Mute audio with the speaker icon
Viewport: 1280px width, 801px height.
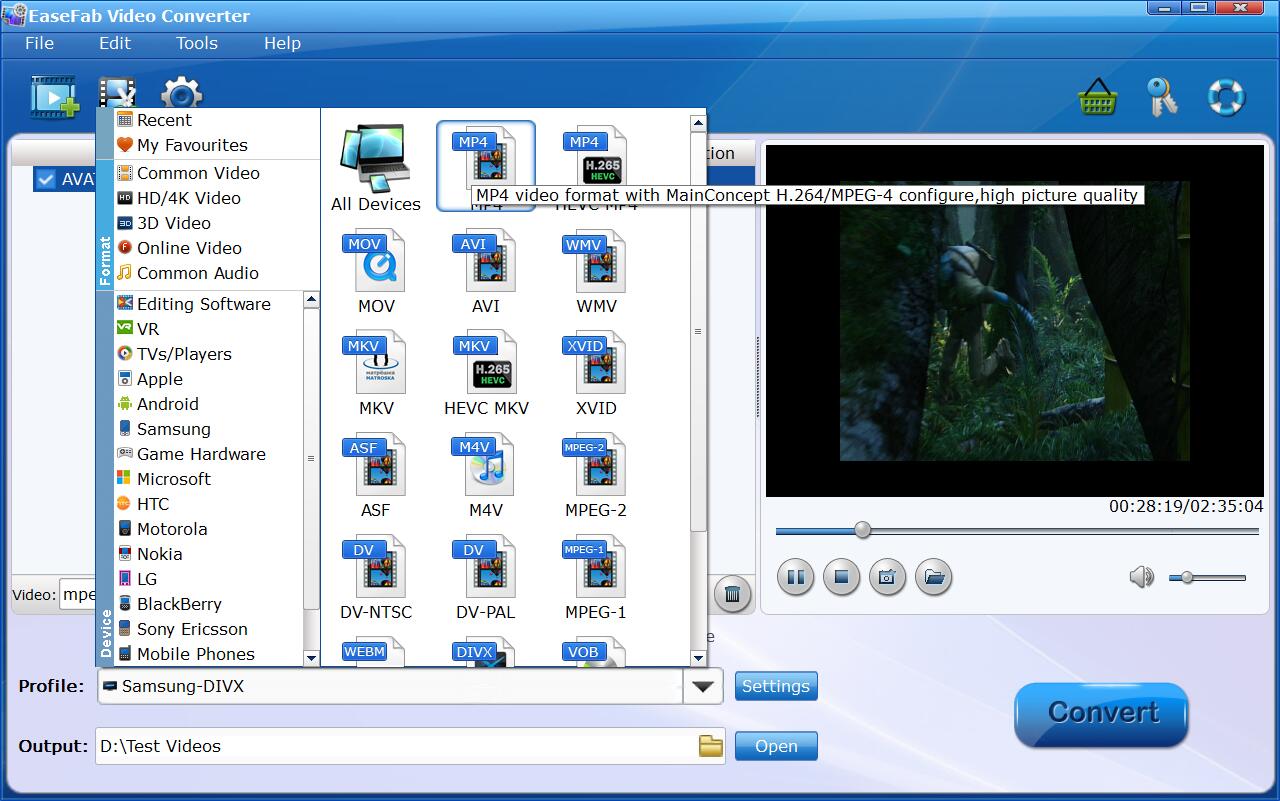1141,577
